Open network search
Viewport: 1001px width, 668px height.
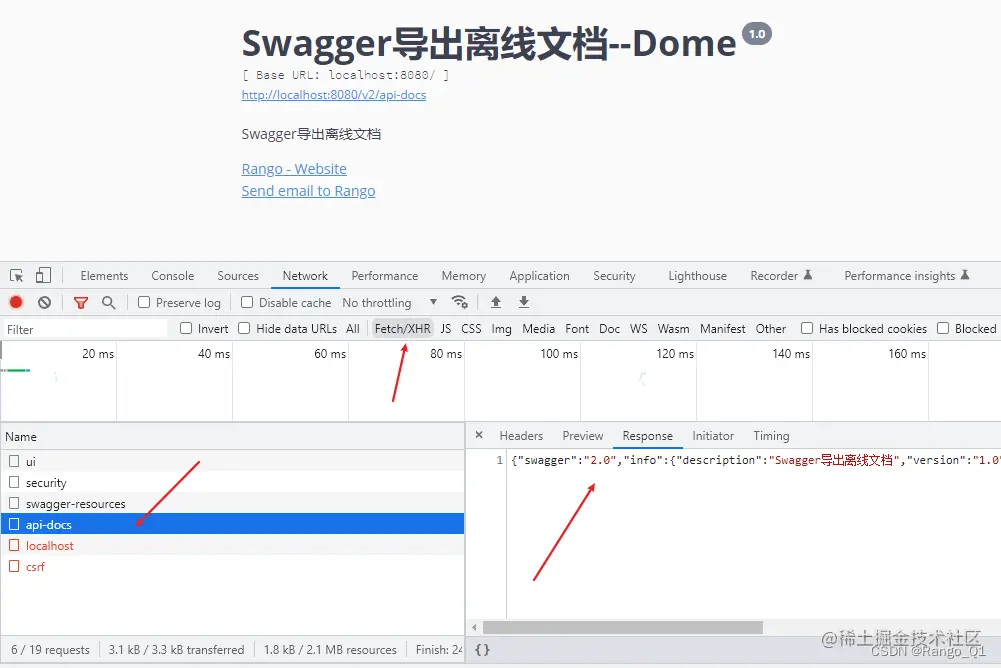click(108, 302)
